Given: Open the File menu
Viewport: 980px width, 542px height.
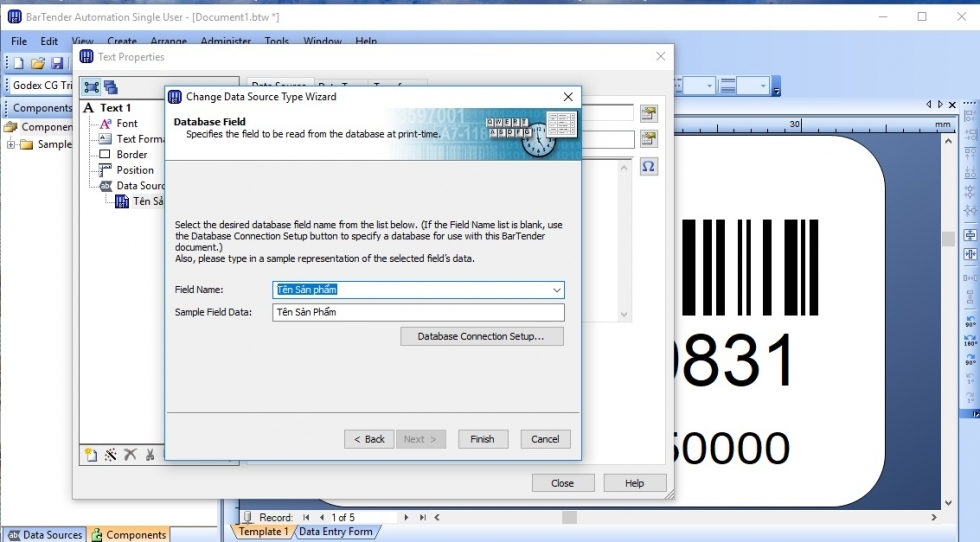Looking at the screenshot, I should (19, 41).
